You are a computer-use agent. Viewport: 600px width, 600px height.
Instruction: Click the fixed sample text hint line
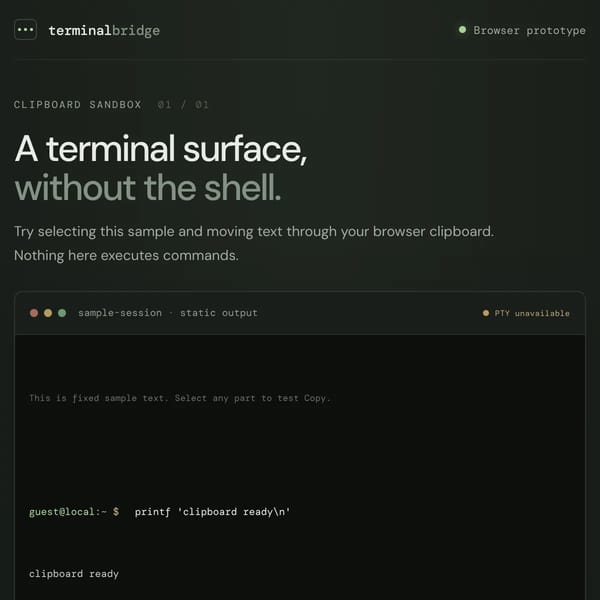point(179,398)
